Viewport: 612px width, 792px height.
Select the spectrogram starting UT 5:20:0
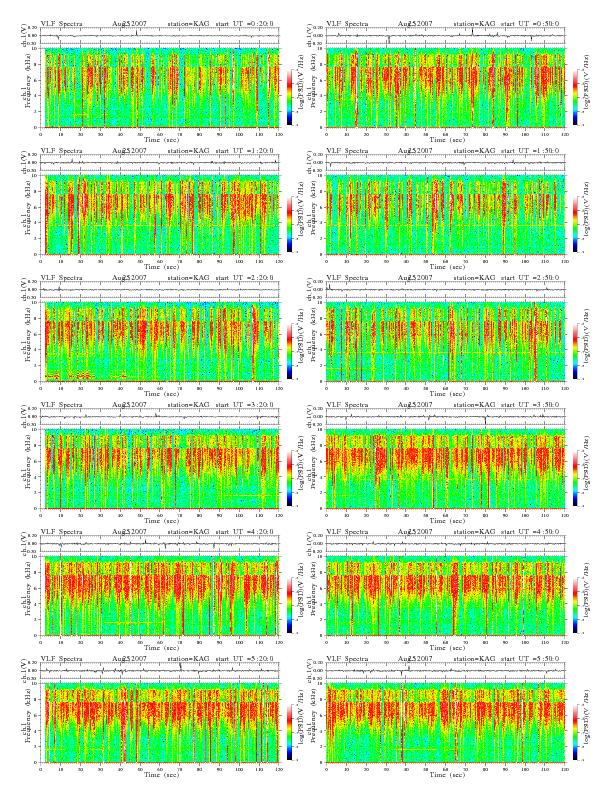160,723
